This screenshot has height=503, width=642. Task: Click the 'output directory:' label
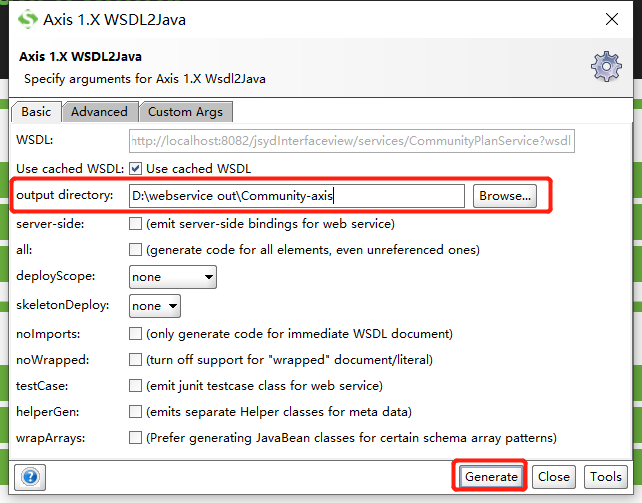(65, 195)
